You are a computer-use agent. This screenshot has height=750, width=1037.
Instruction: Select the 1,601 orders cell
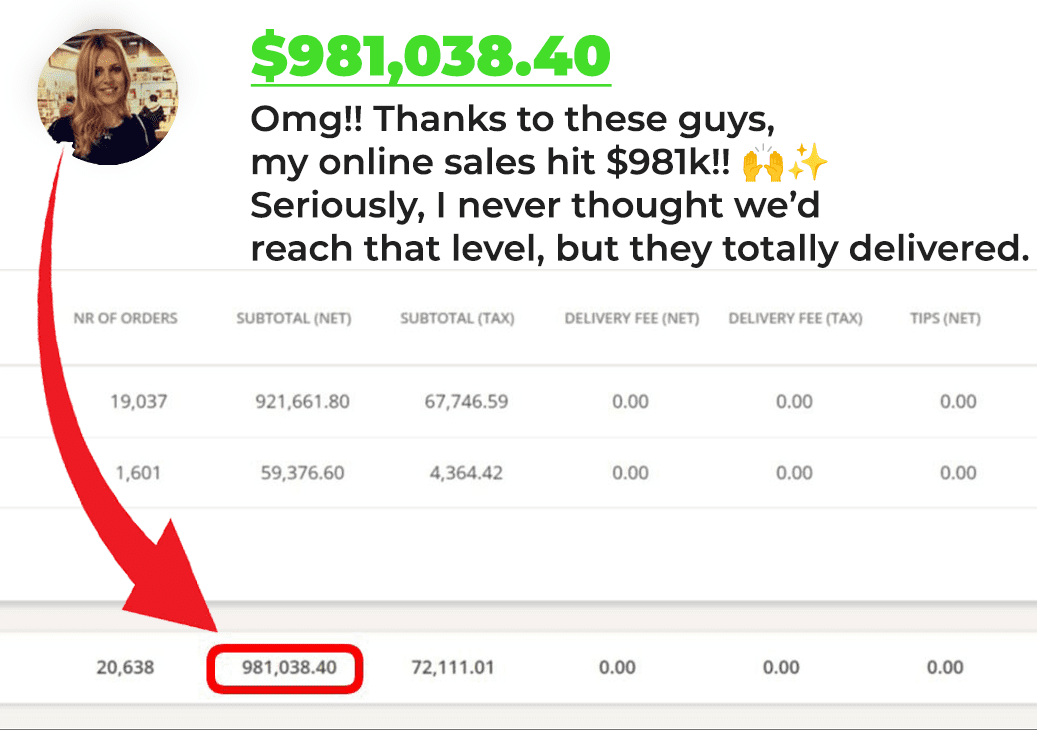pyautogui.click(x=138, y=473)
